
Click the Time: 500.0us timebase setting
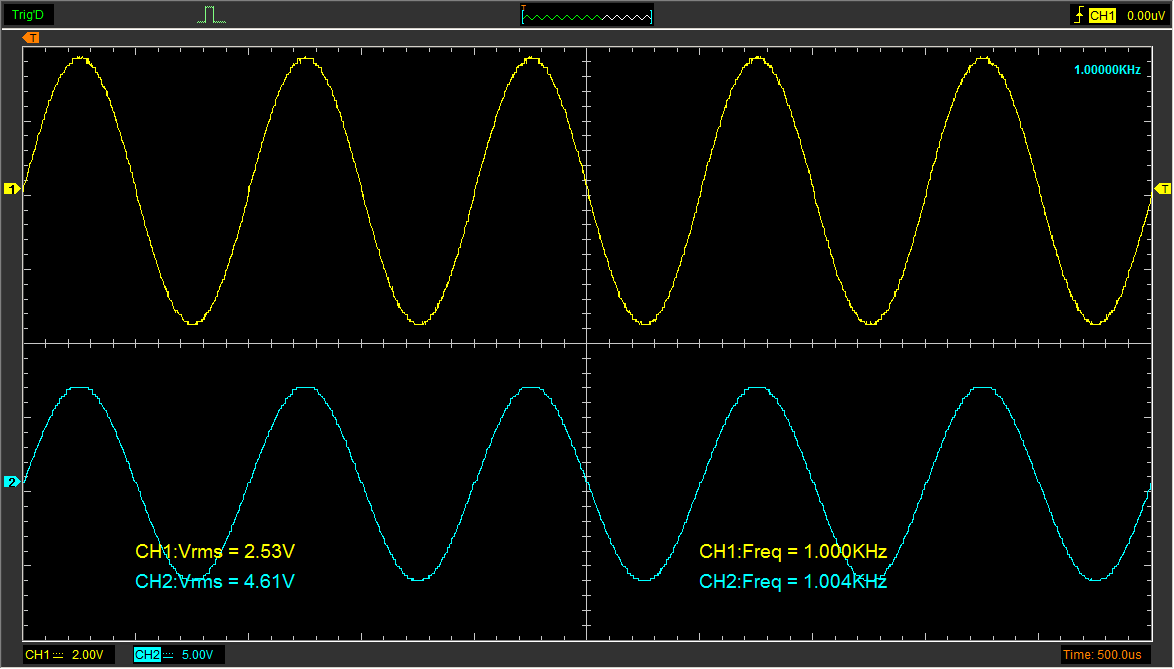(1106, 655)
